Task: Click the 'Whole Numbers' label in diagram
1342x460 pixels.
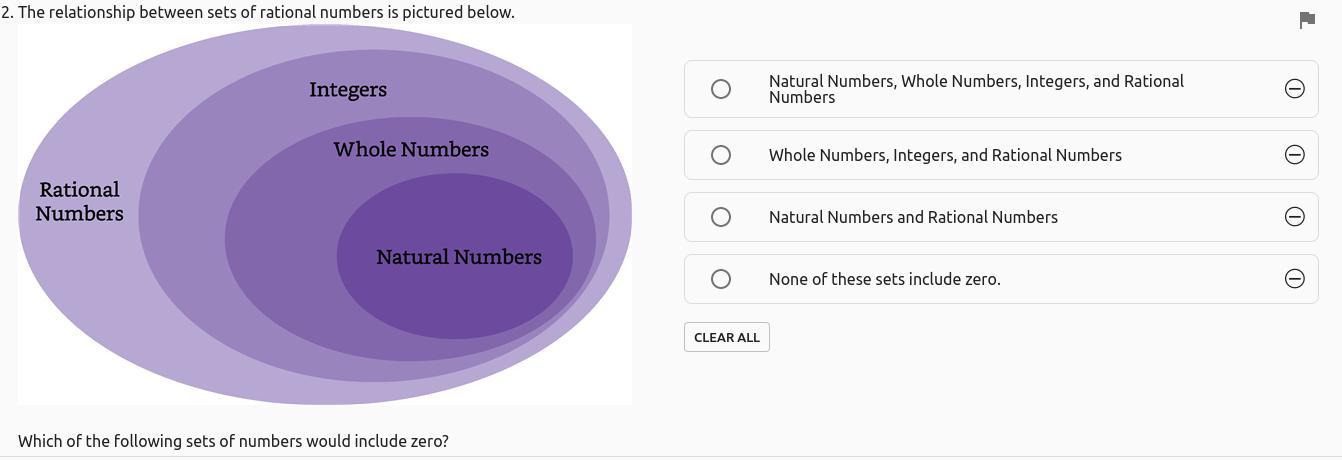Action: click(x=411, y=150)
